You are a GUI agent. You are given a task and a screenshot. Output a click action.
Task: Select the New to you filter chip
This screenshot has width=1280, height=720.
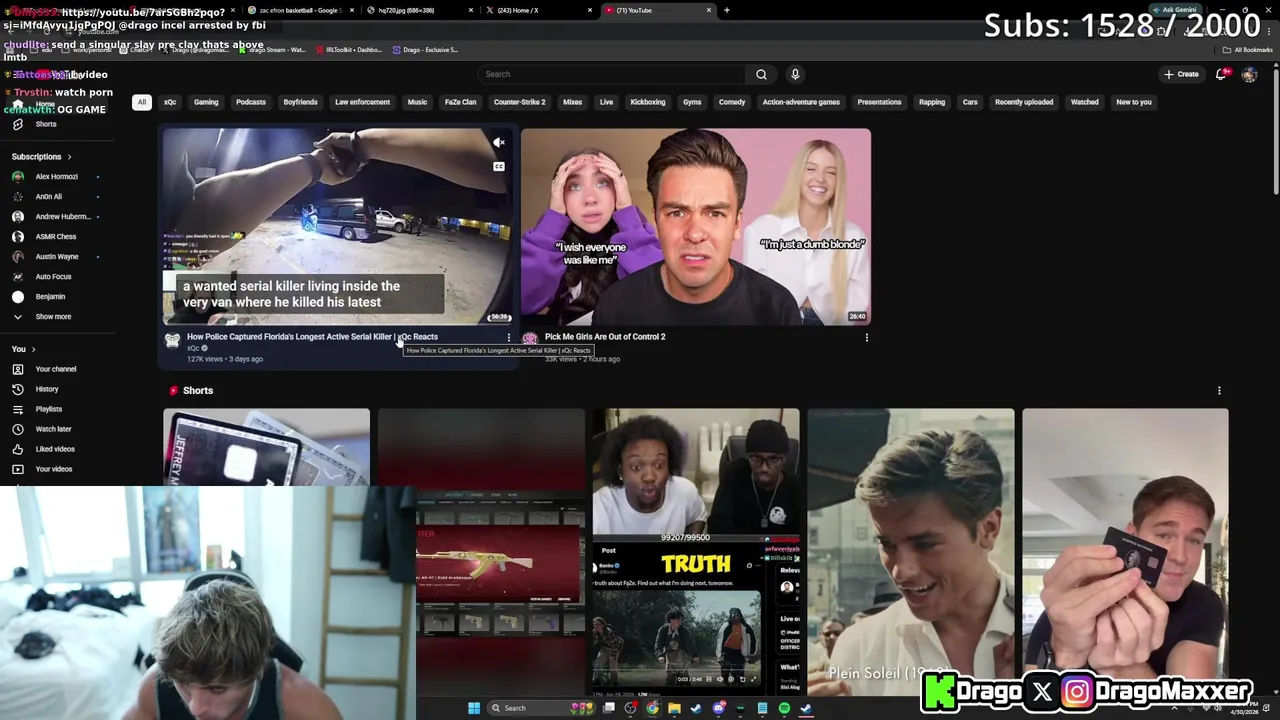pyautogui.click(x=1133, y=102)
